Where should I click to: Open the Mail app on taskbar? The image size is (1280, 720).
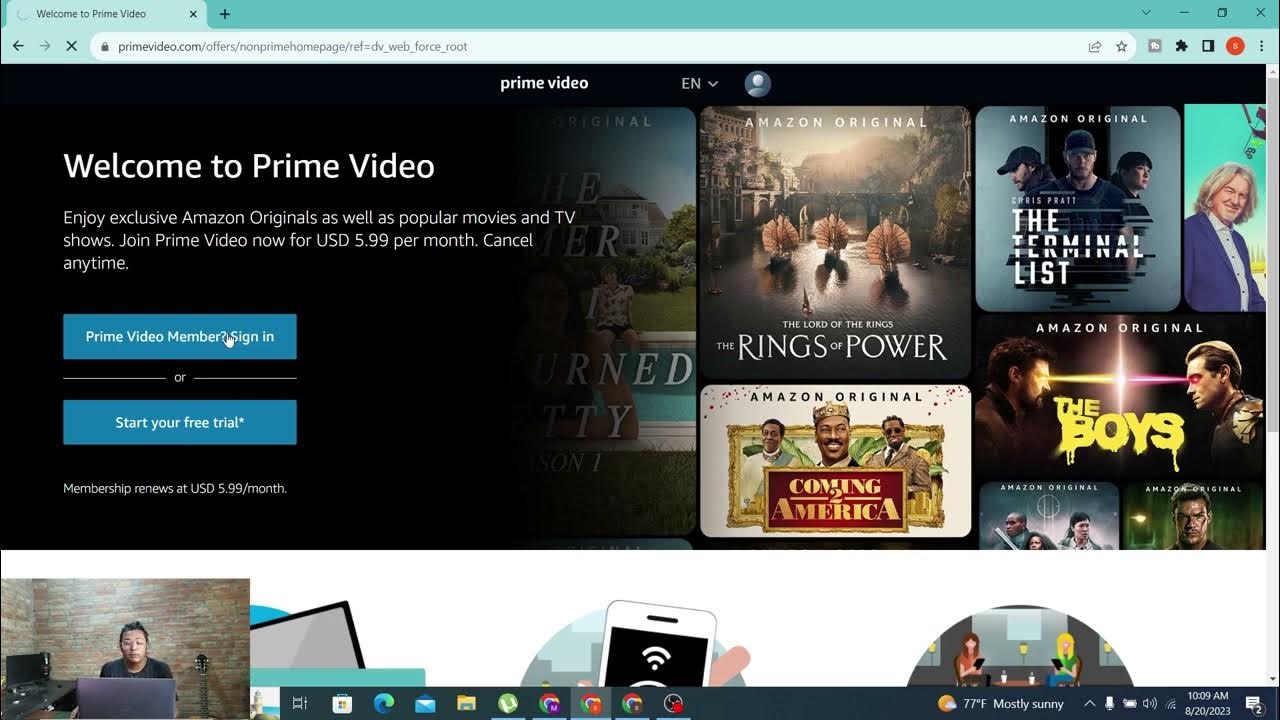coord(425,704)
